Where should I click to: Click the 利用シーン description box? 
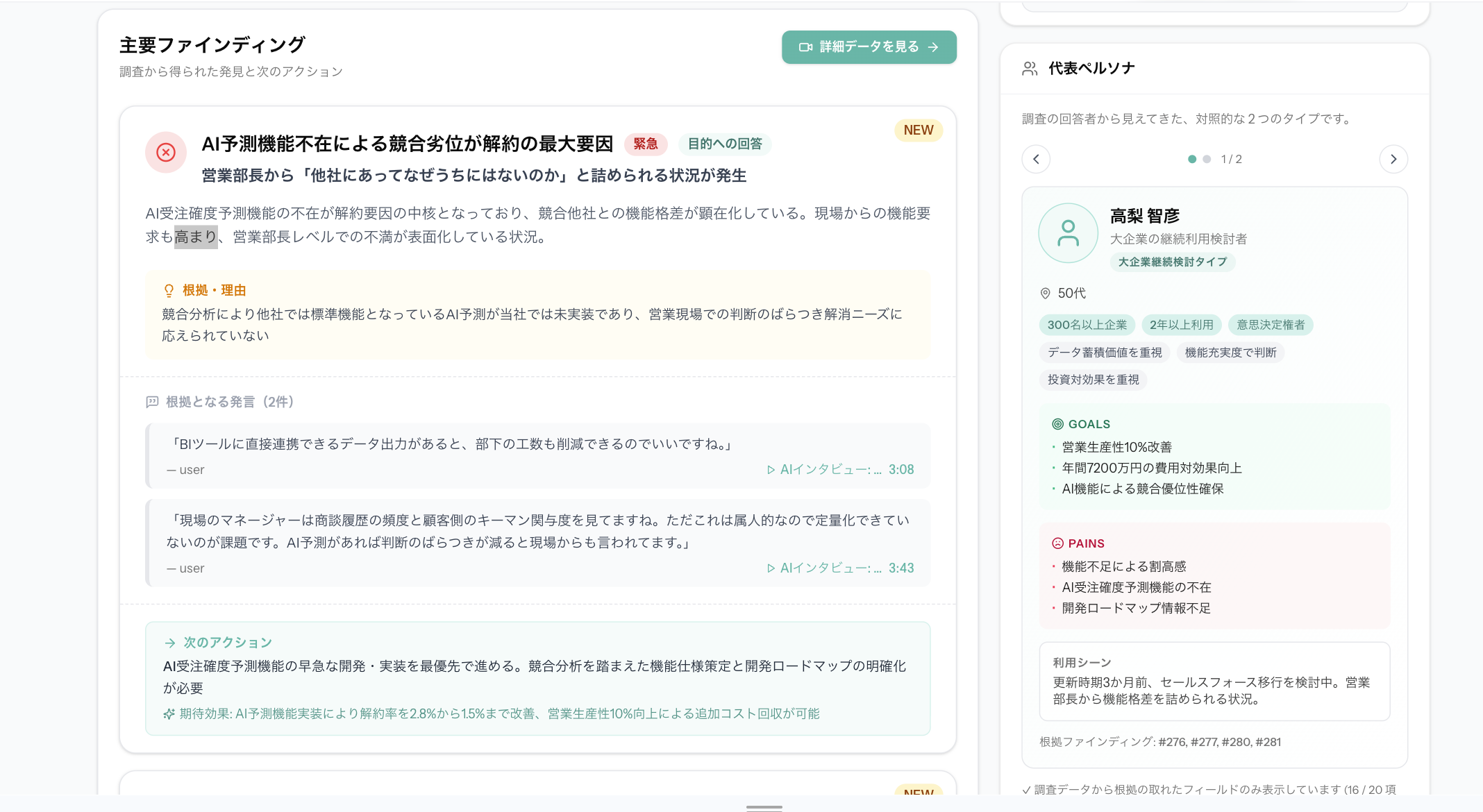(x=1214, y=682)
